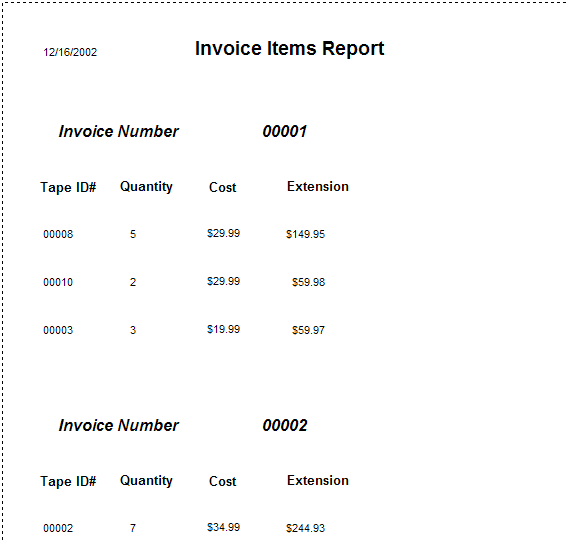This screenshot has width=568, height=541.
Task: Click extension value $59.98
Action: 308,282
